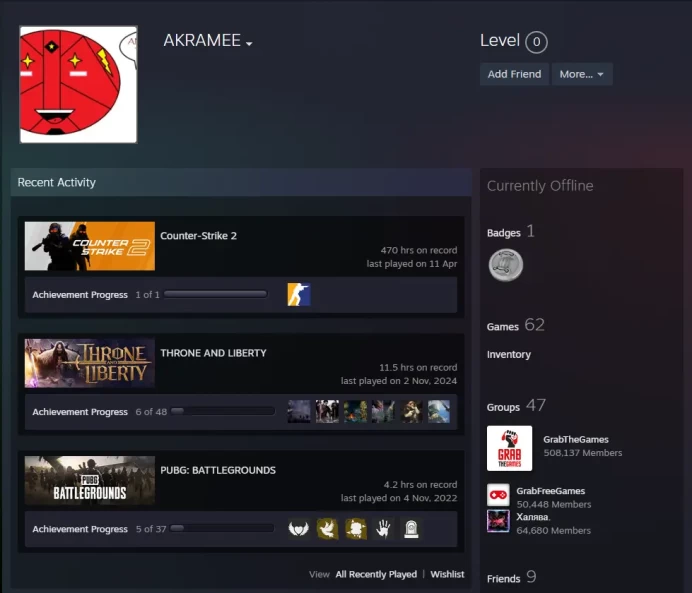Viewport: 692px width, 593px height.
Task: Open the GrabTheGames group name link
Action: tap(576, 439)
